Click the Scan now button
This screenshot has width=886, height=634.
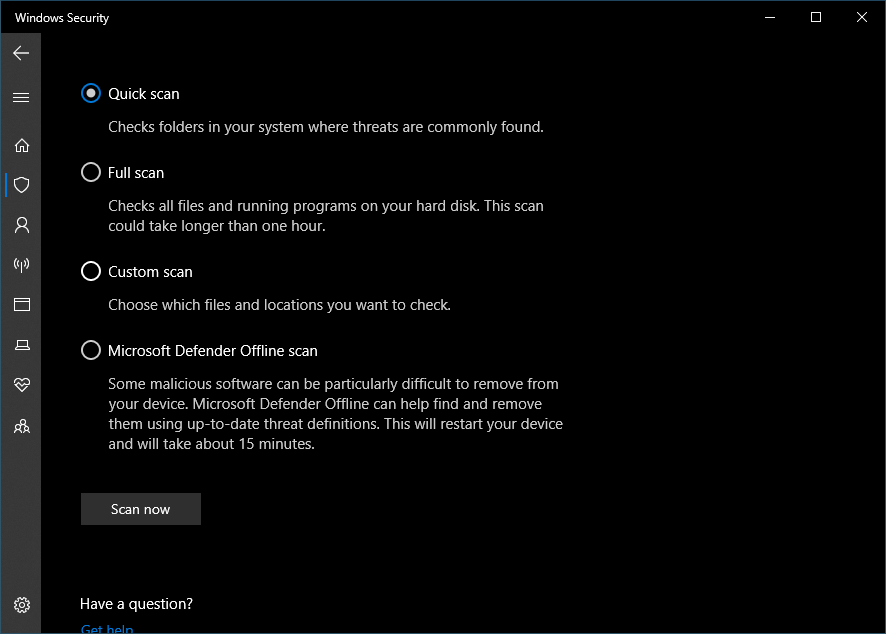pyautogui.click(x=140, y=509)
